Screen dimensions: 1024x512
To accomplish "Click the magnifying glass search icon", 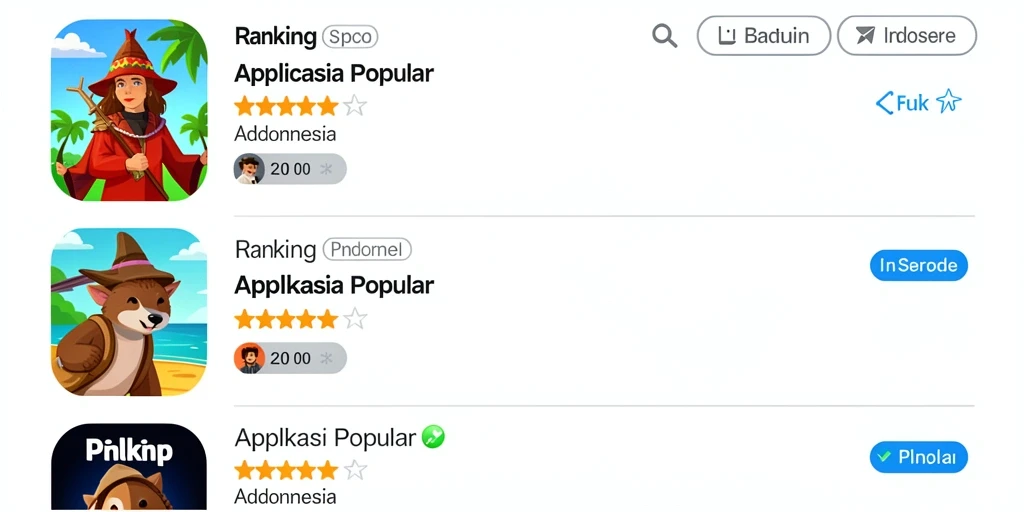I will (x=664, y=35).
